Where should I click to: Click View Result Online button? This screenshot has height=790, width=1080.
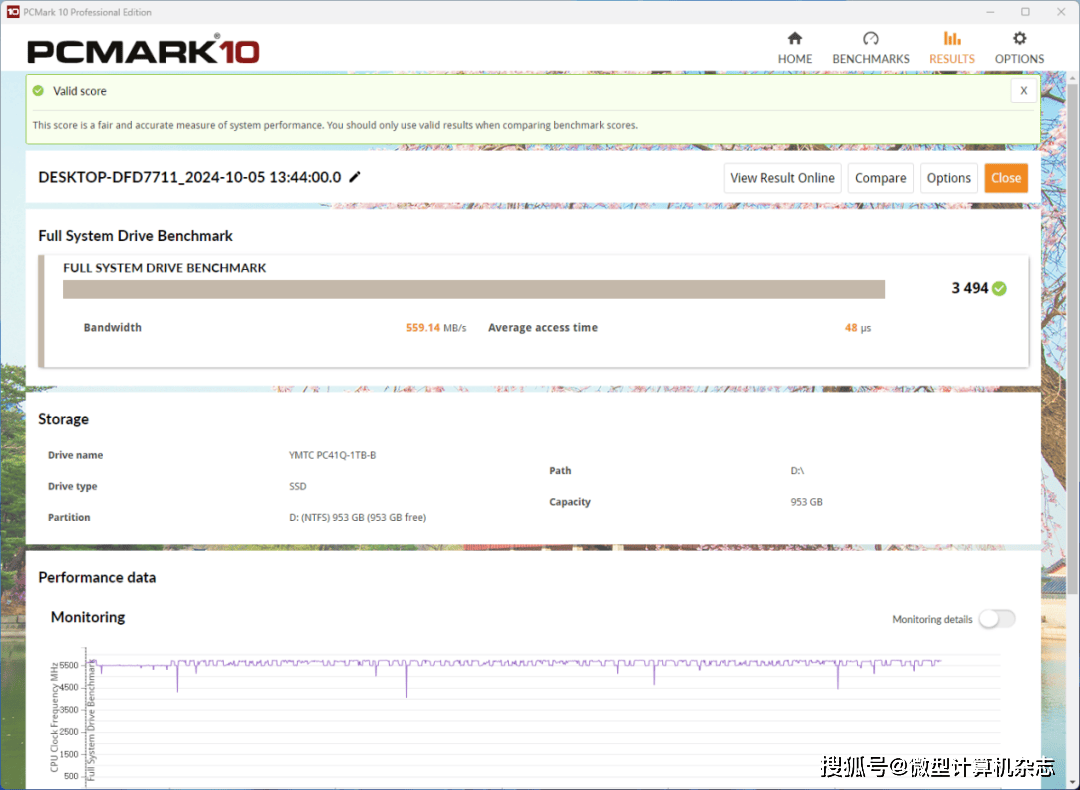point(782,178)
